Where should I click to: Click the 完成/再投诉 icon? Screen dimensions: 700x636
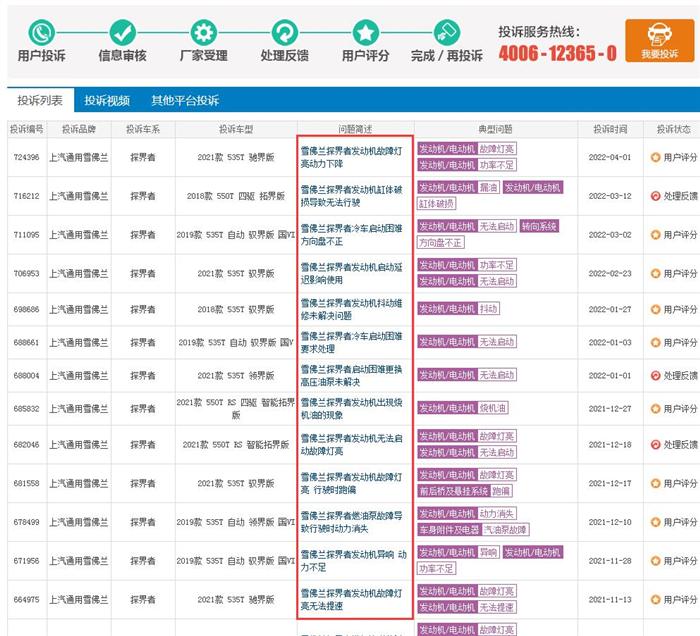[446, 32]
